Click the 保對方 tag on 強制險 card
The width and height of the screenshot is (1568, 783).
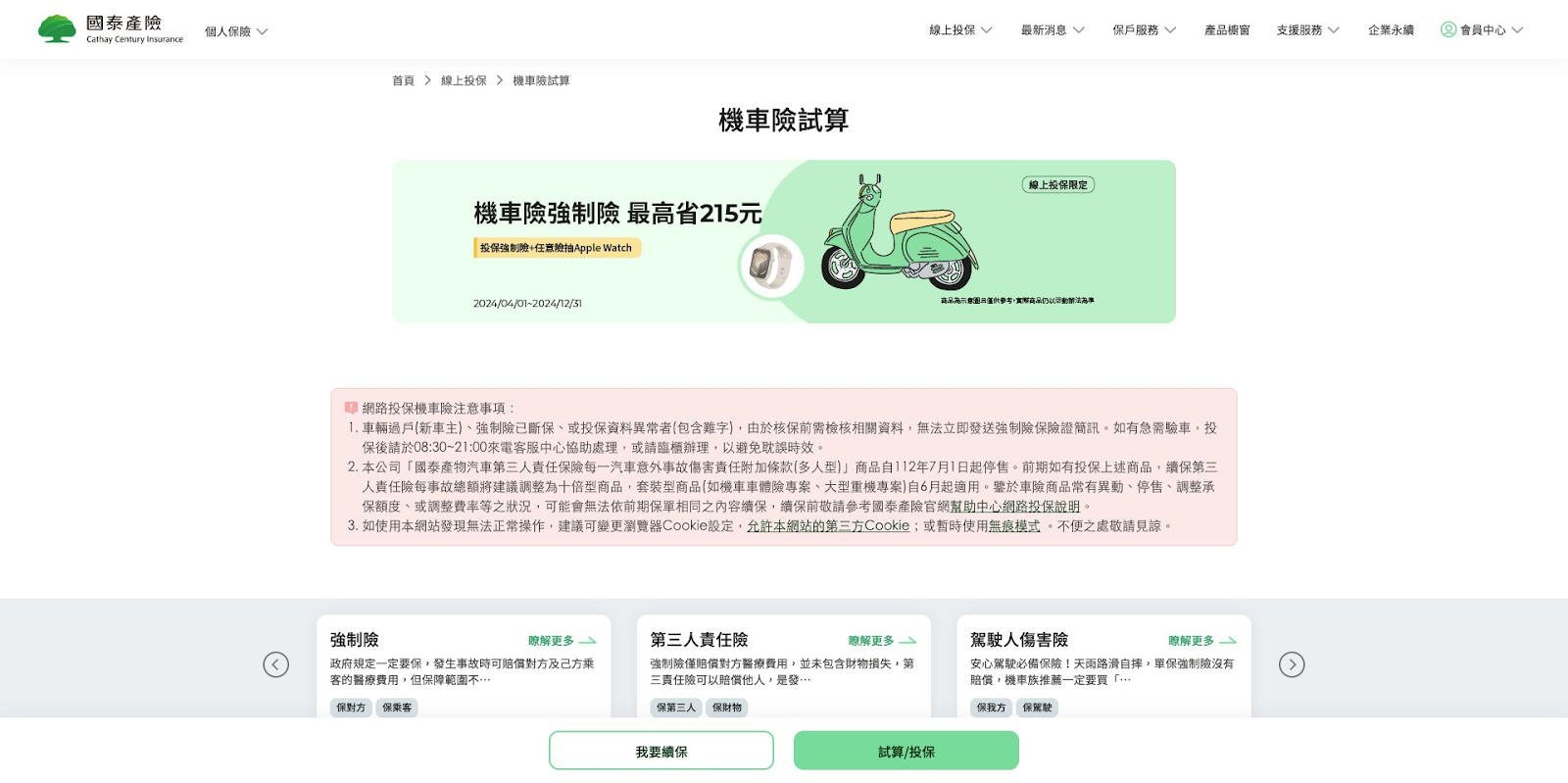click(351, 708)
